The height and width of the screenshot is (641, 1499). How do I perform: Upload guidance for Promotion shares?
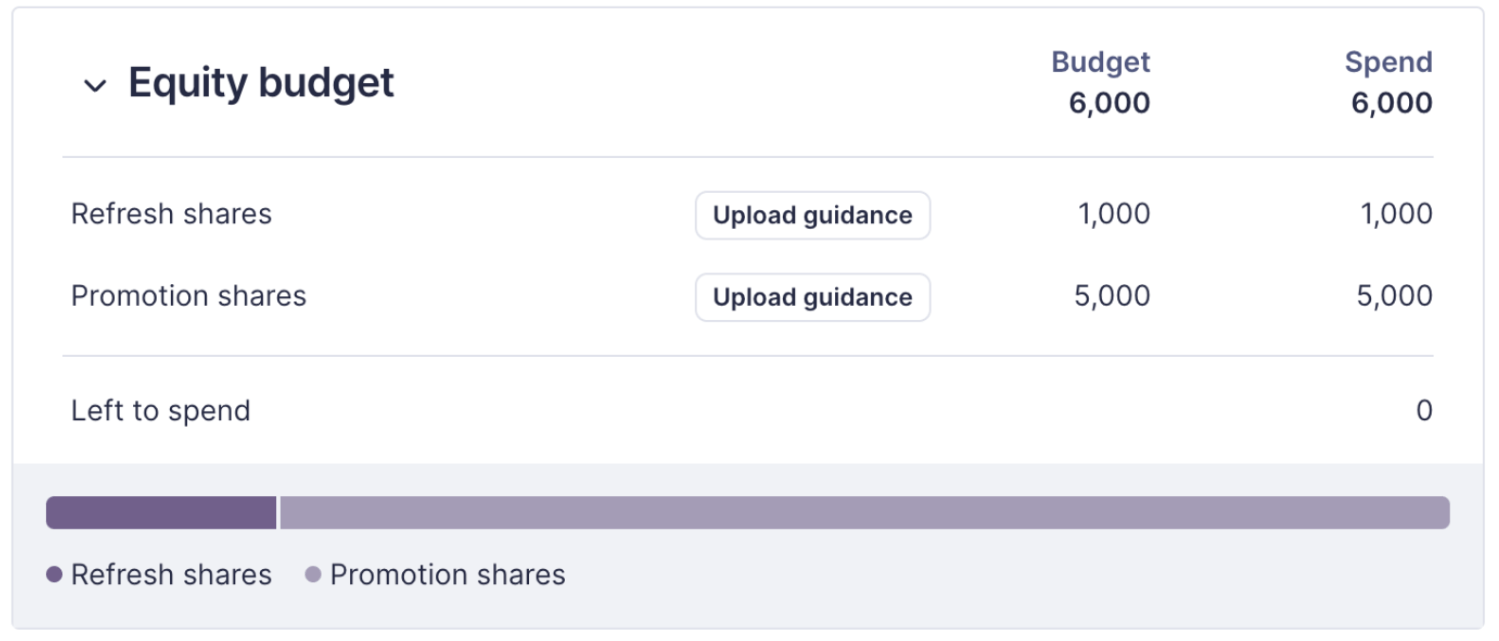812,297
